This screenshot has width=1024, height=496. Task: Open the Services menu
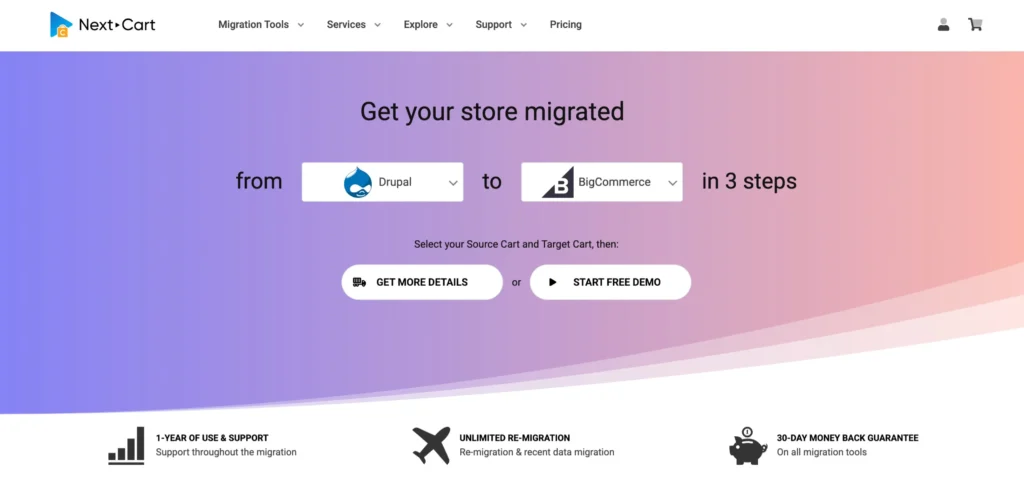click(x=346, y=25)
